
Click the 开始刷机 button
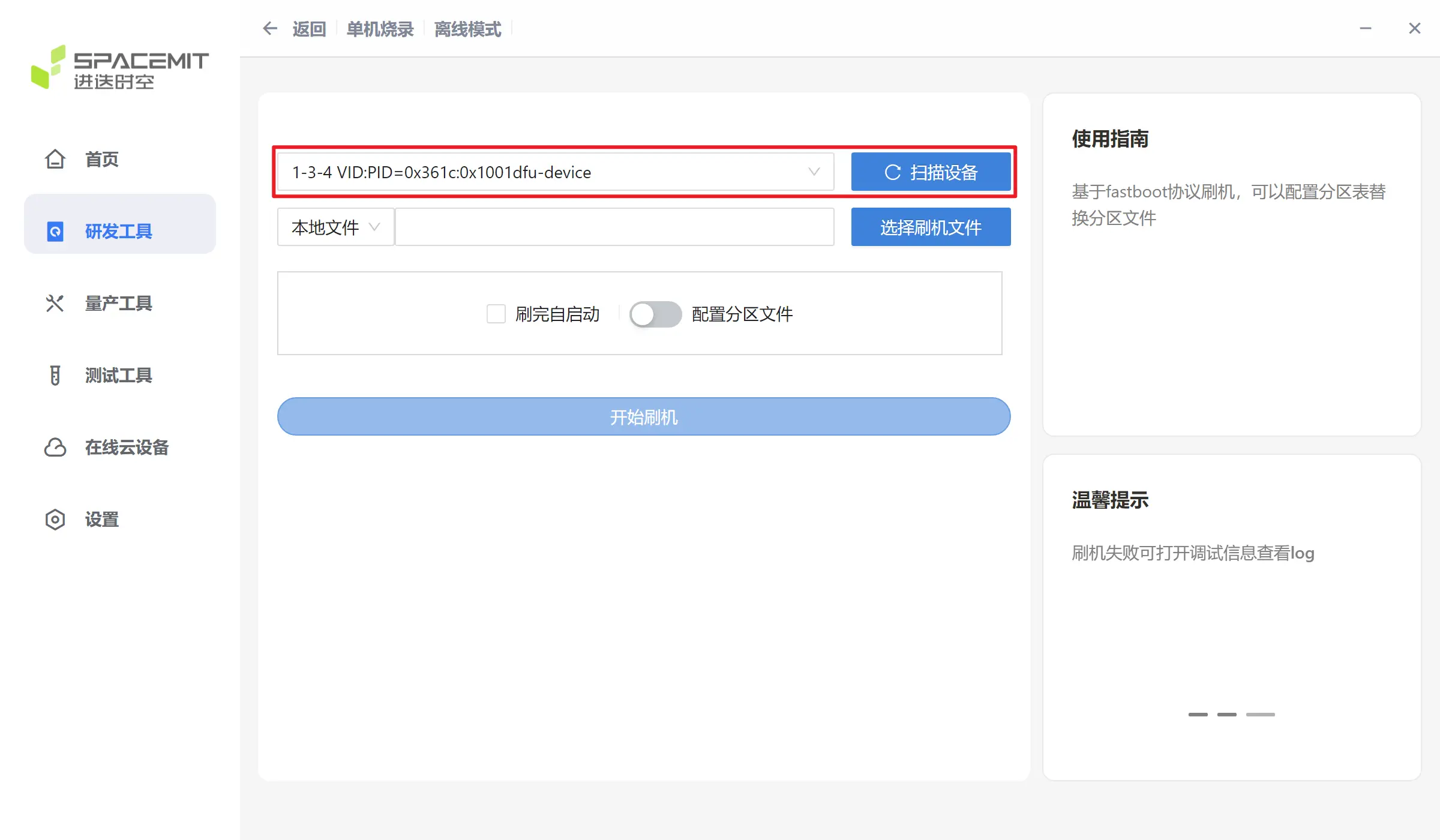(x=644, y=416)
